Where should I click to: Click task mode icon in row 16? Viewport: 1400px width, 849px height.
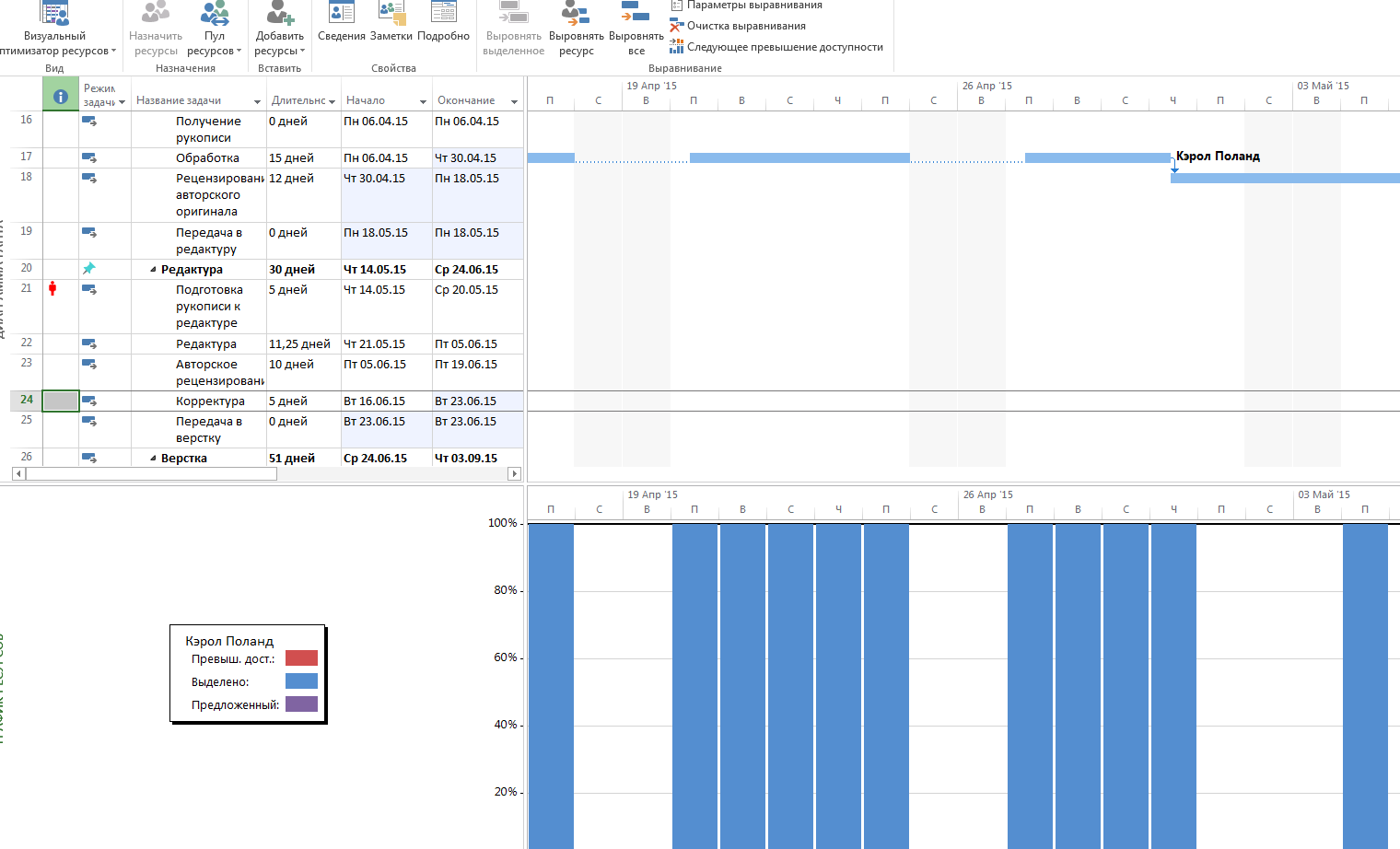coord(89,122)
